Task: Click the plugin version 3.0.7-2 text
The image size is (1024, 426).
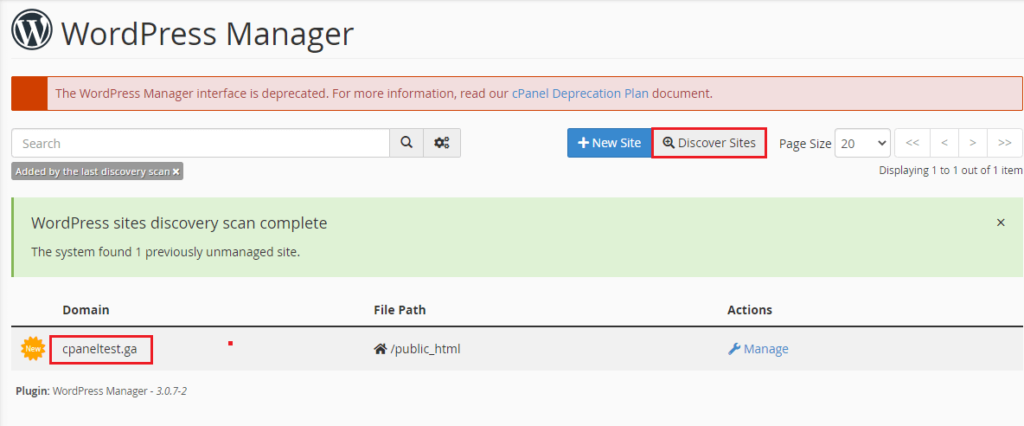Action: click(171, 391)
